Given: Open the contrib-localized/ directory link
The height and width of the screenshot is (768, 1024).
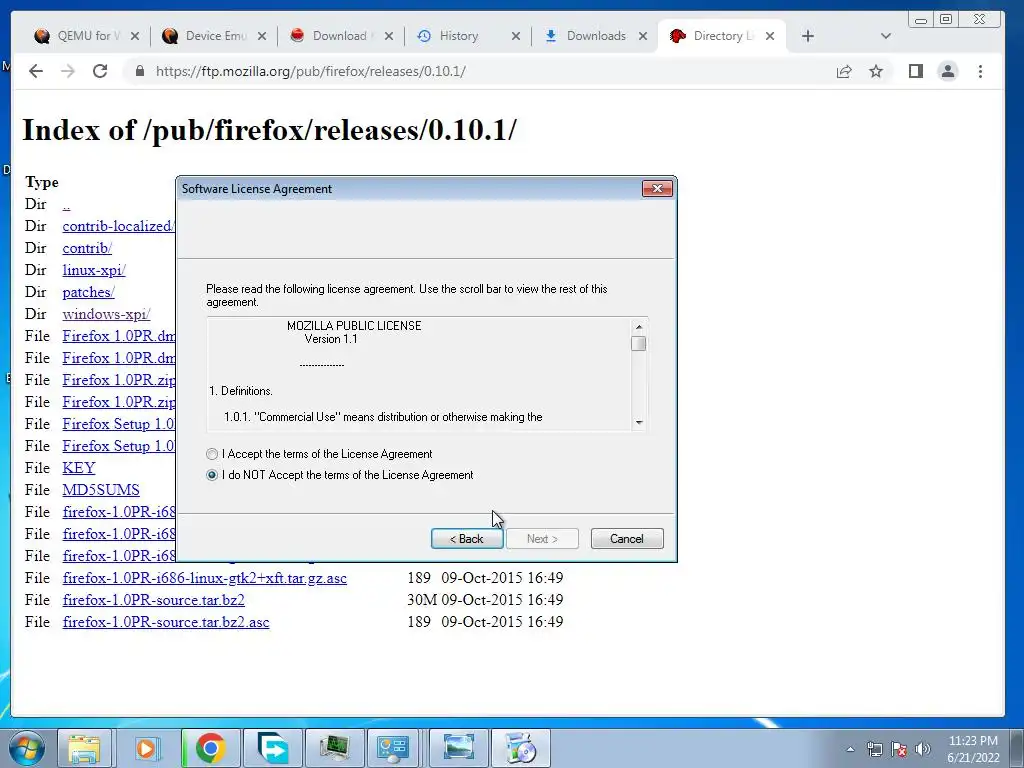Looking at the screenshot, I should 118,226.
